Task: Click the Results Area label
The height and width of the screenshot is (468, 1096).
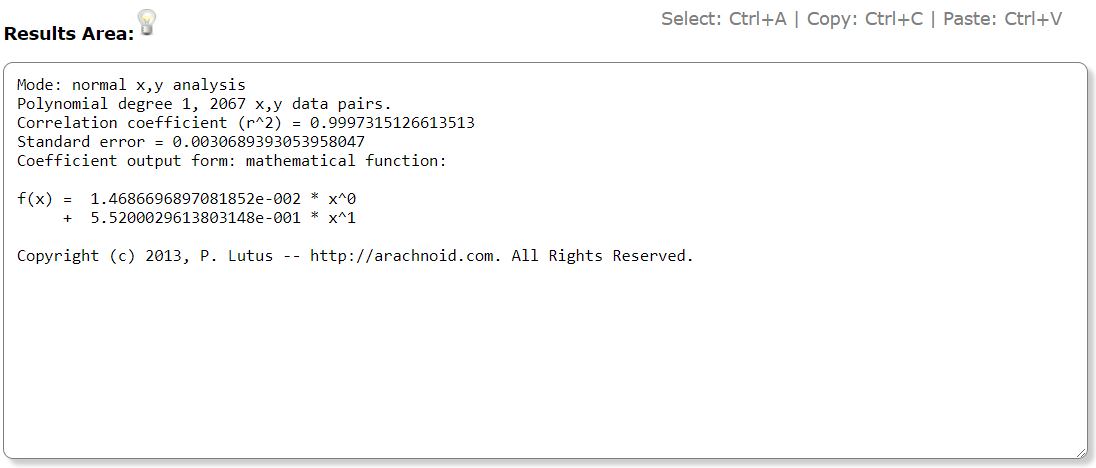Action: click(68, 34)
